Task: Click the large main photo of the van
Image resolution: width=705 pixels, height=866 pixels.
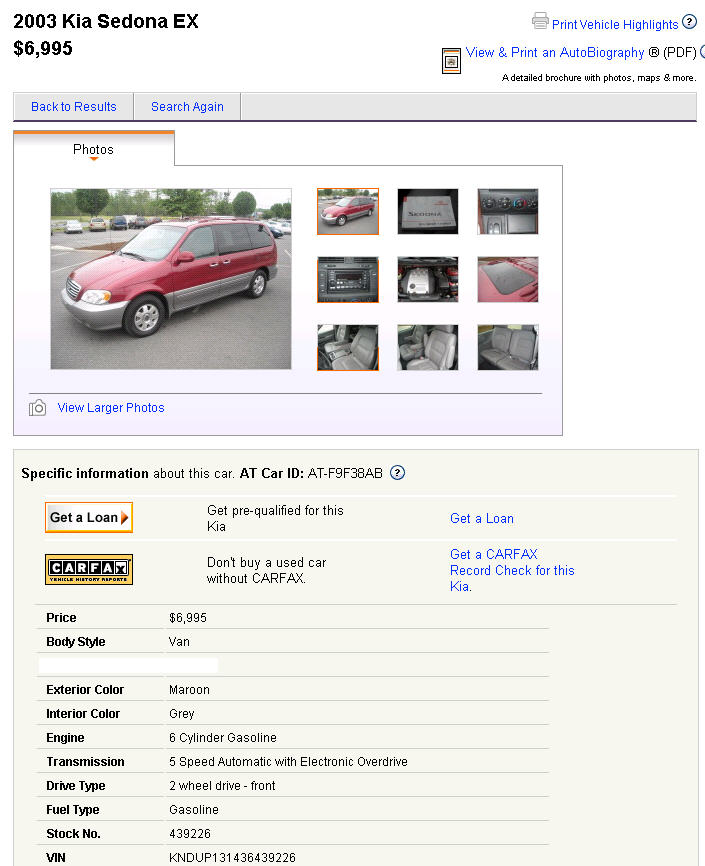Action: [171, 279]
